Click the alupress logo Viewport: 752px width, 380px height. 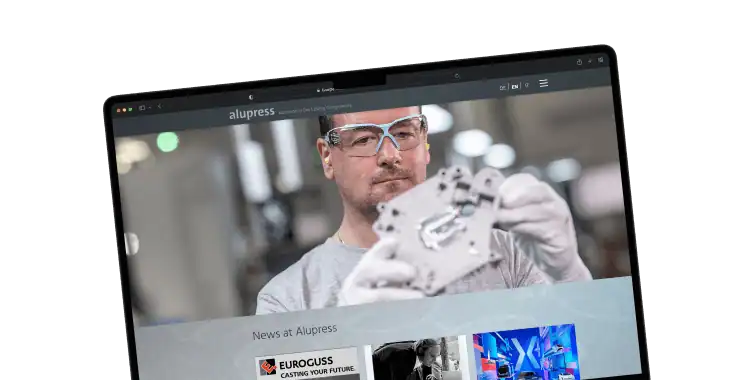point(251,113)
